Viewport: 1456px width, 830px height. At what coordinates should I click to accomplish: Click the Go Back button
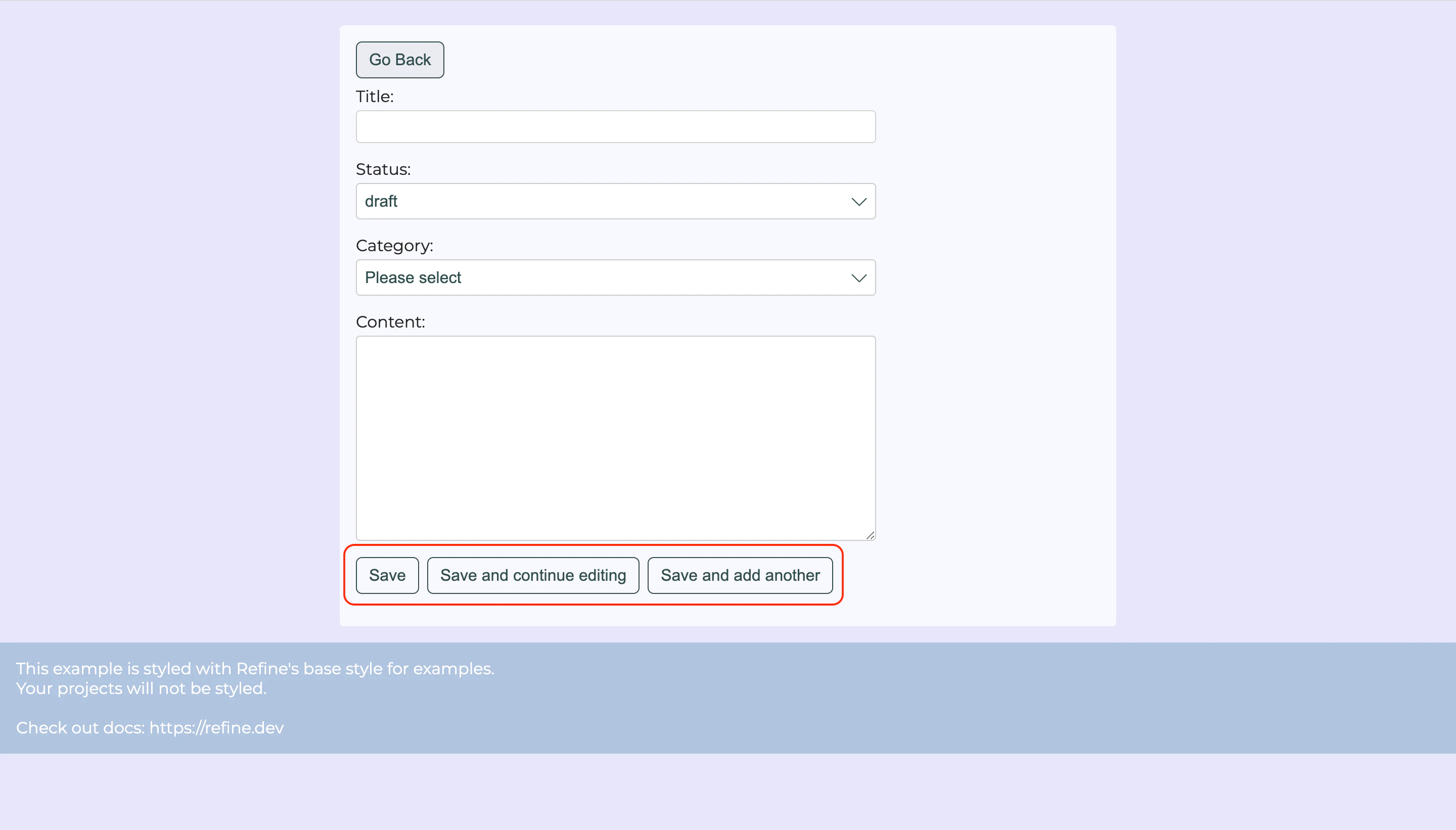(x=399, y=59)
